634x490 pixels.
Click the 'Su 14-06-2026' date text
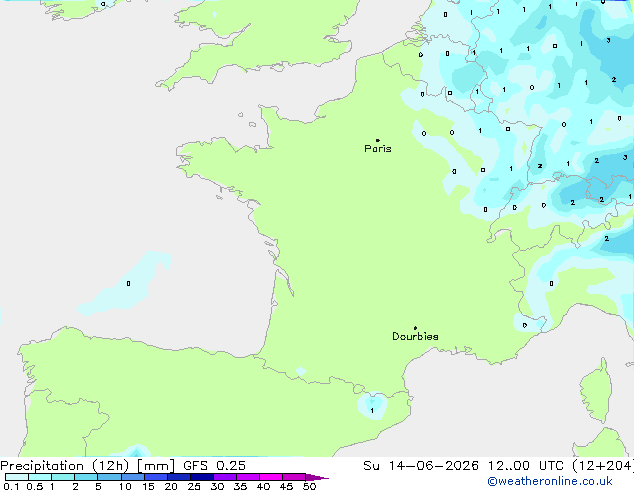tap(421, 466)
